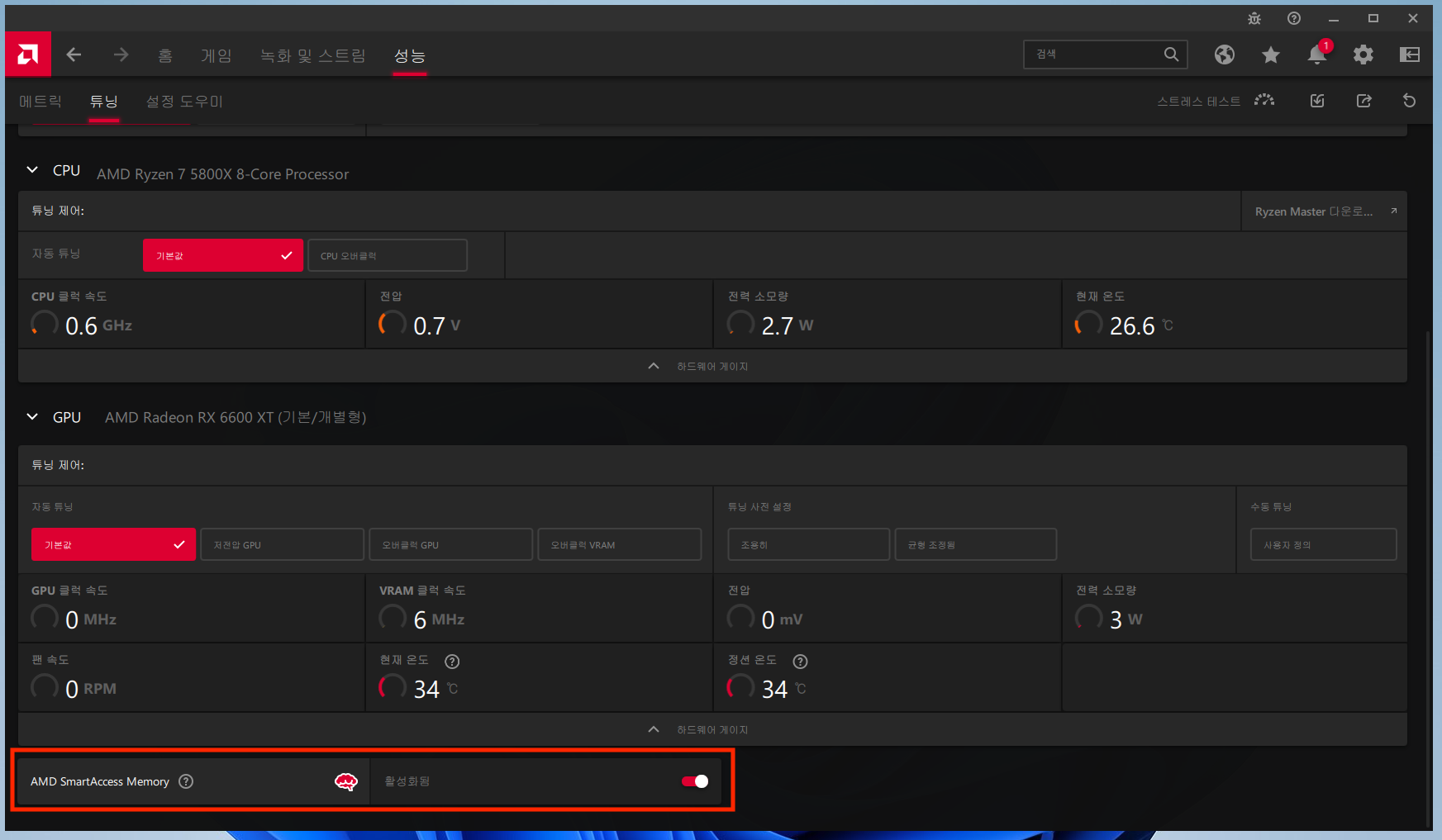Click Ryzen Master 다운로드 button
The height and width of the screenshot is (840, 1442).
1324,211
